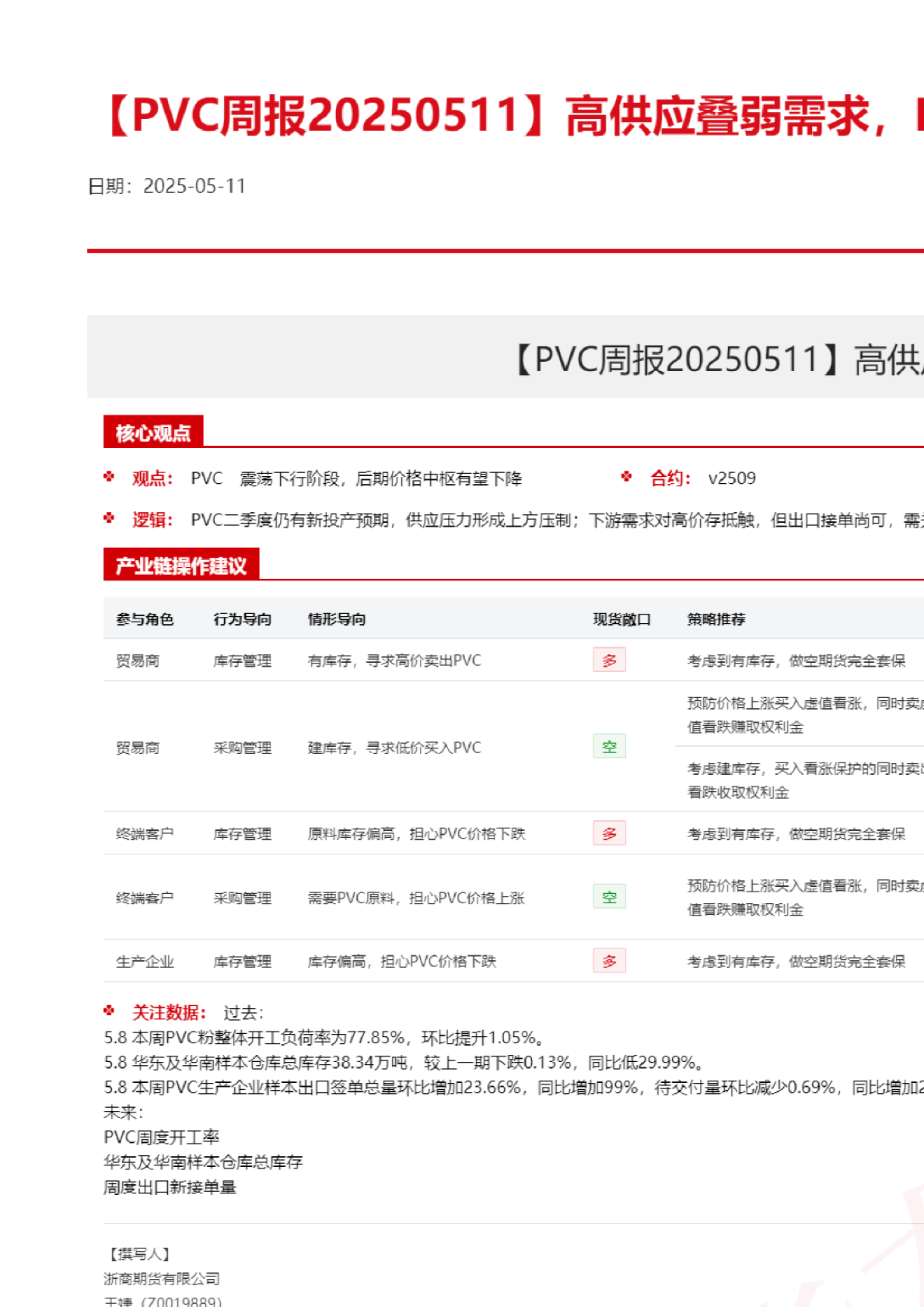The image size is (924, 1307).
Task: Click the 多 badge in 生产企业 row
Action: pos(609,961)
